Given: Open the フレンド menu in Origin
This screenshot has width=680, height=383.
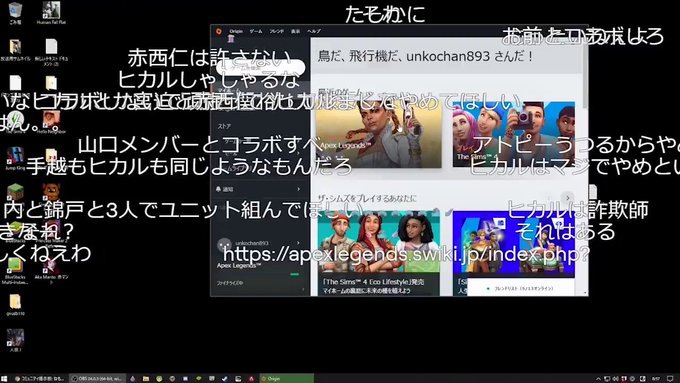Looking at the screenshot, I should [x=276, y=31].
